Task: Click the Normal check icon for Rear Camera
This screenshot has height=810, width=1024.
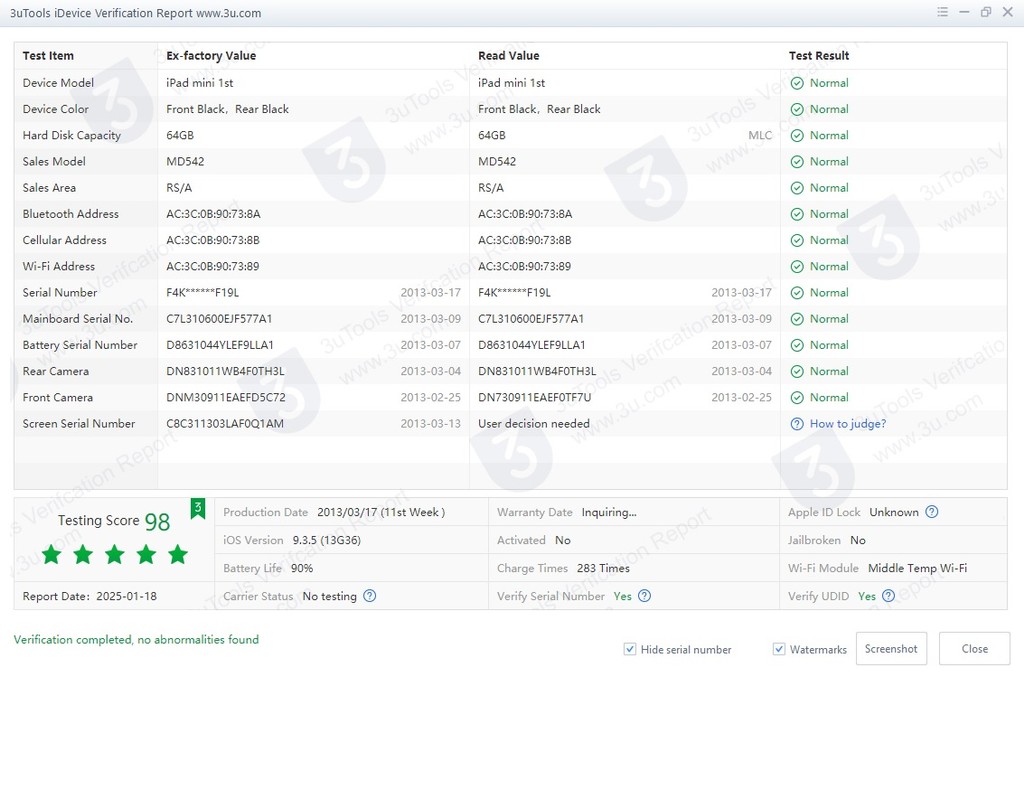Action: tap(797, 371)
